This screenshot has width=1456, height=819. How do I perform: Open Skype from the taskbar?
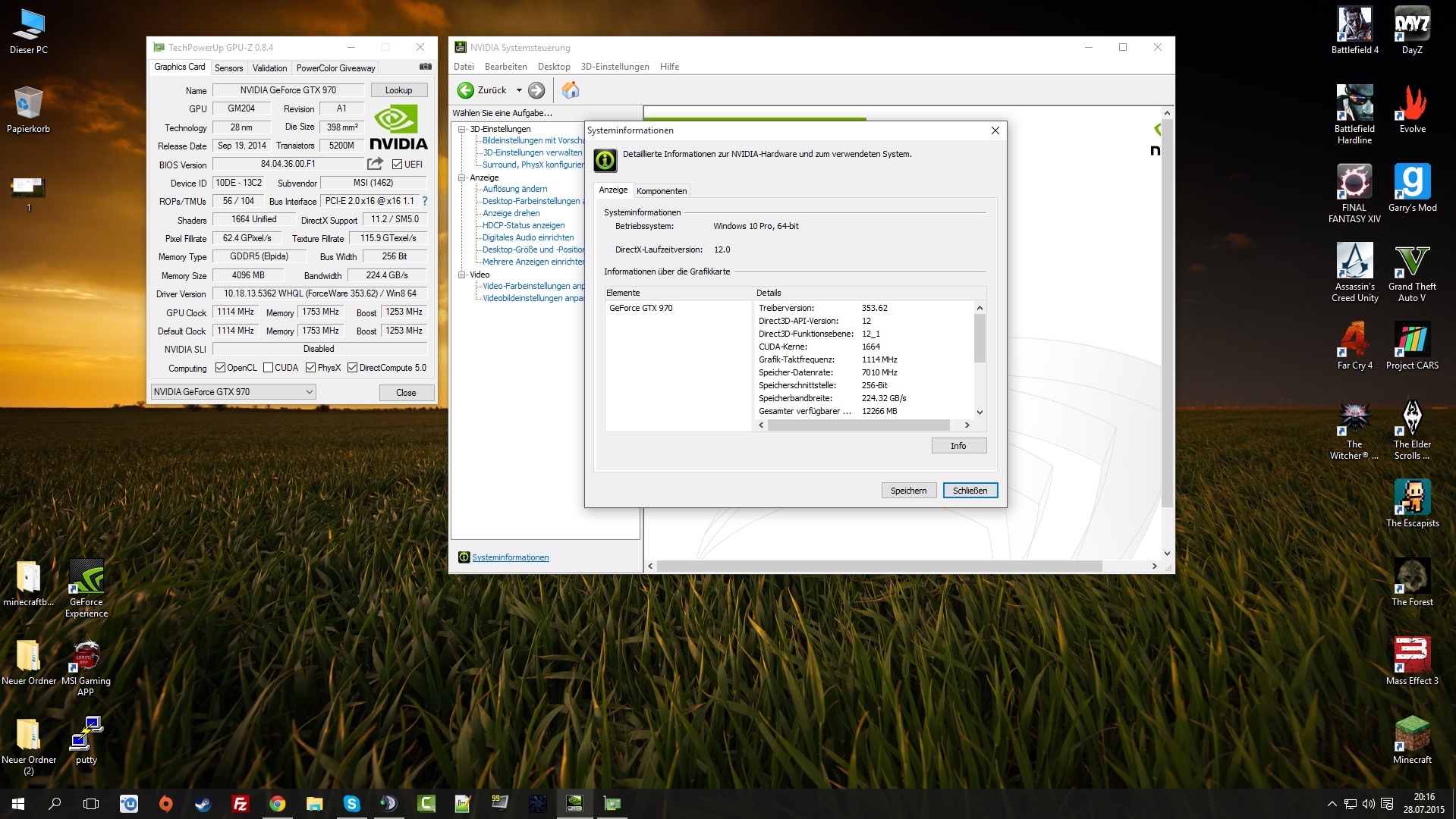[x=351, y=804]
